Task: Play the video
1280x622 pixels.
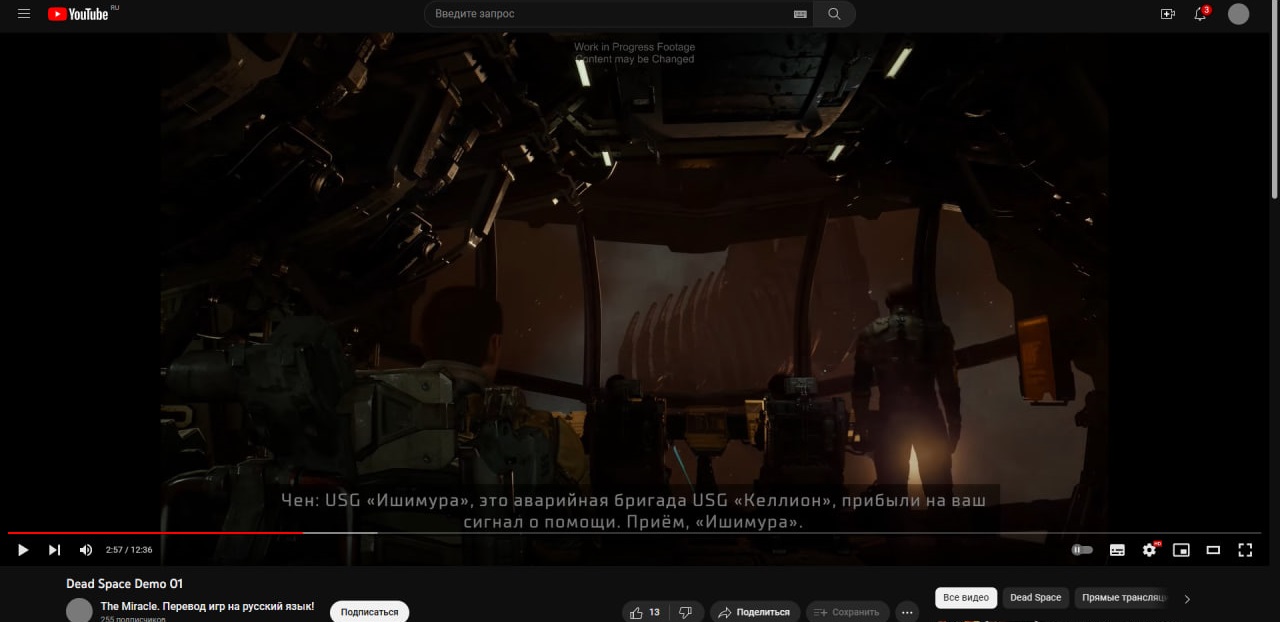Action: point(23,550)
